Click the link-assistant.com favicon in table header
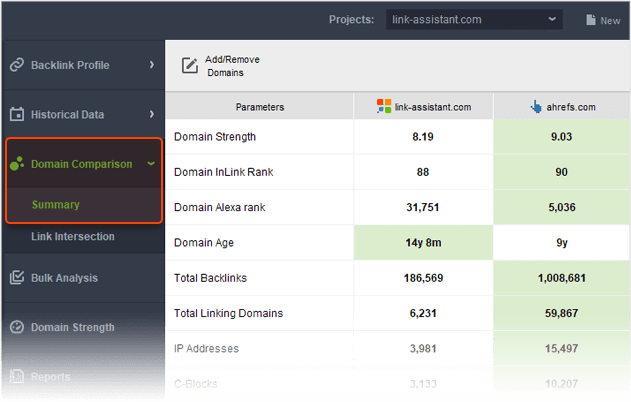The image size is (631, 402). pos(384,106)
